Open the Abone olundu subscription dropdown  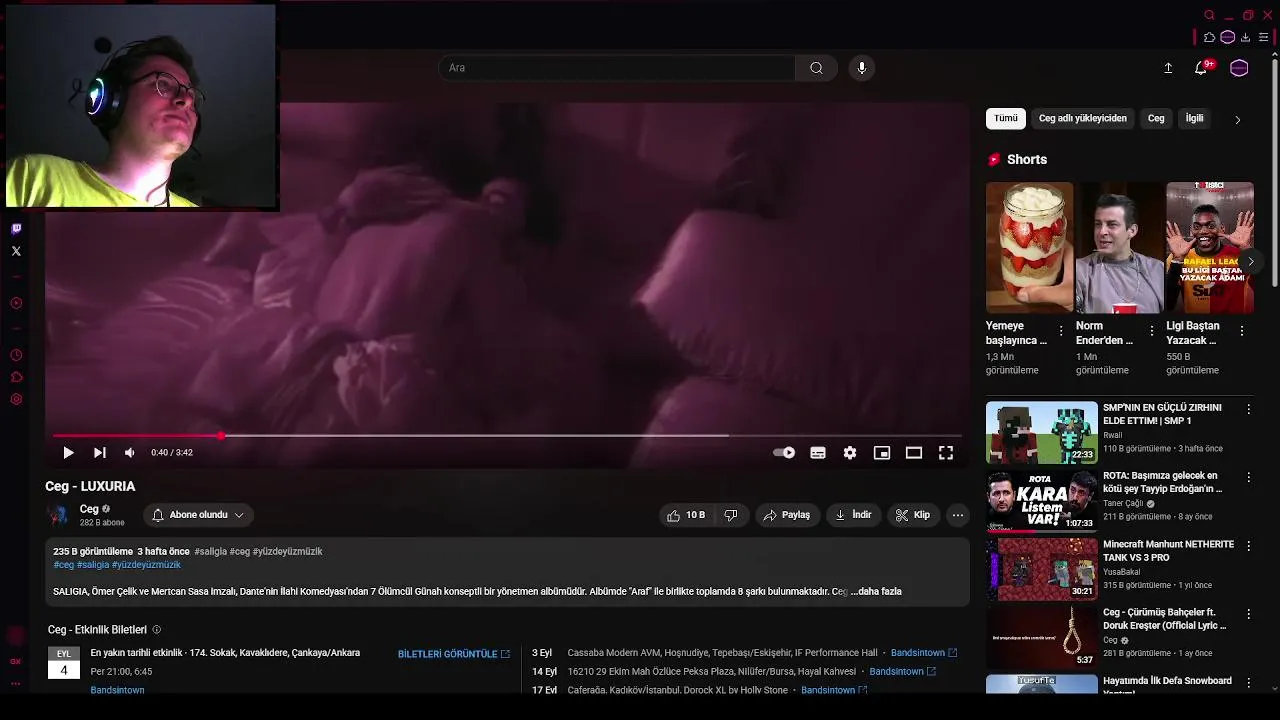click(x=198, y=515)
